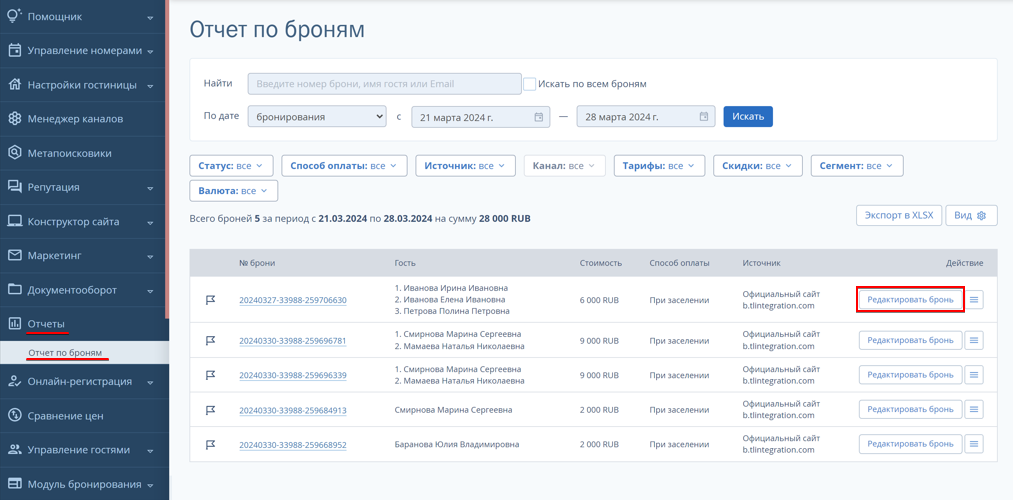Click calendar icon in 21 марта 2024 field

coord(539,117)
